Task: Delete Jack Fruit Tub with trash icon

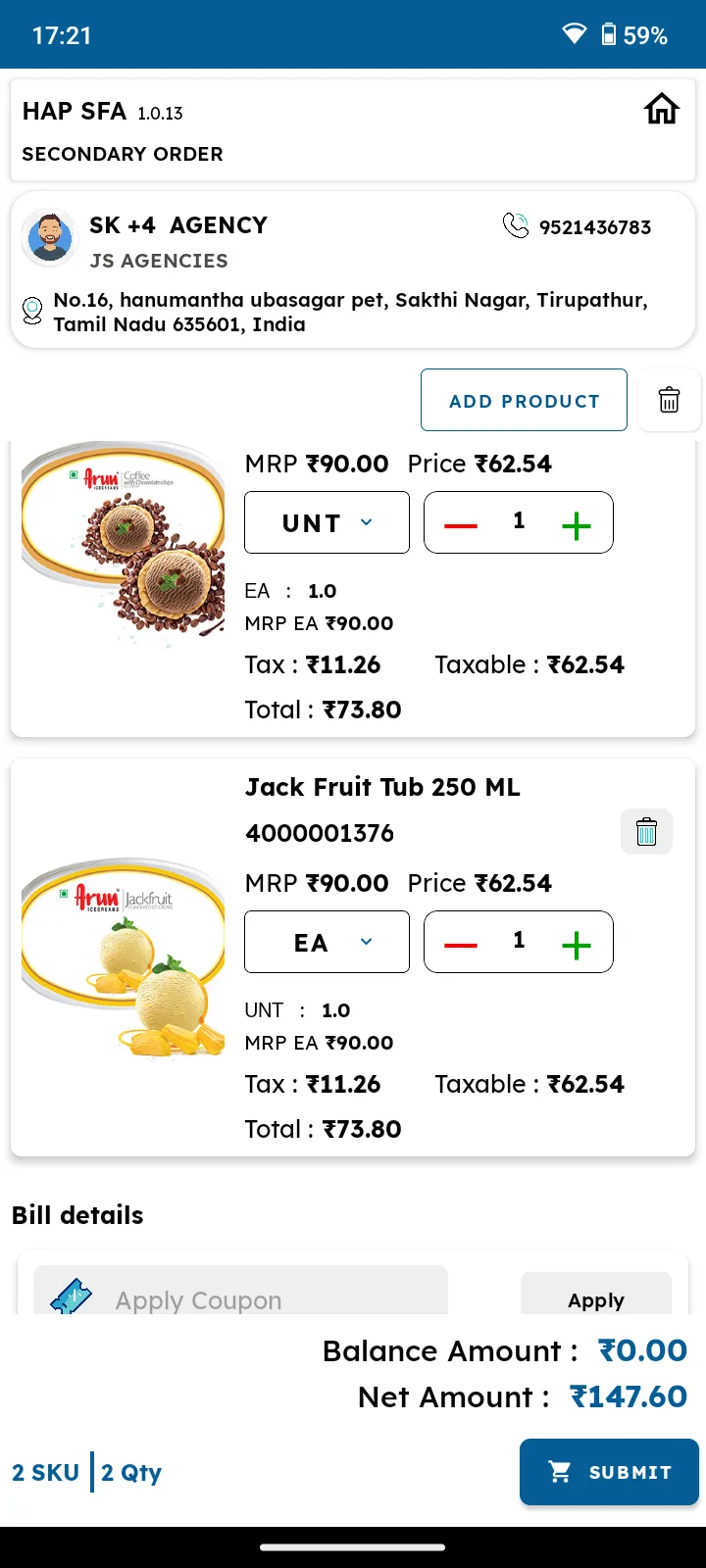Action: click(x=647, y=832)
